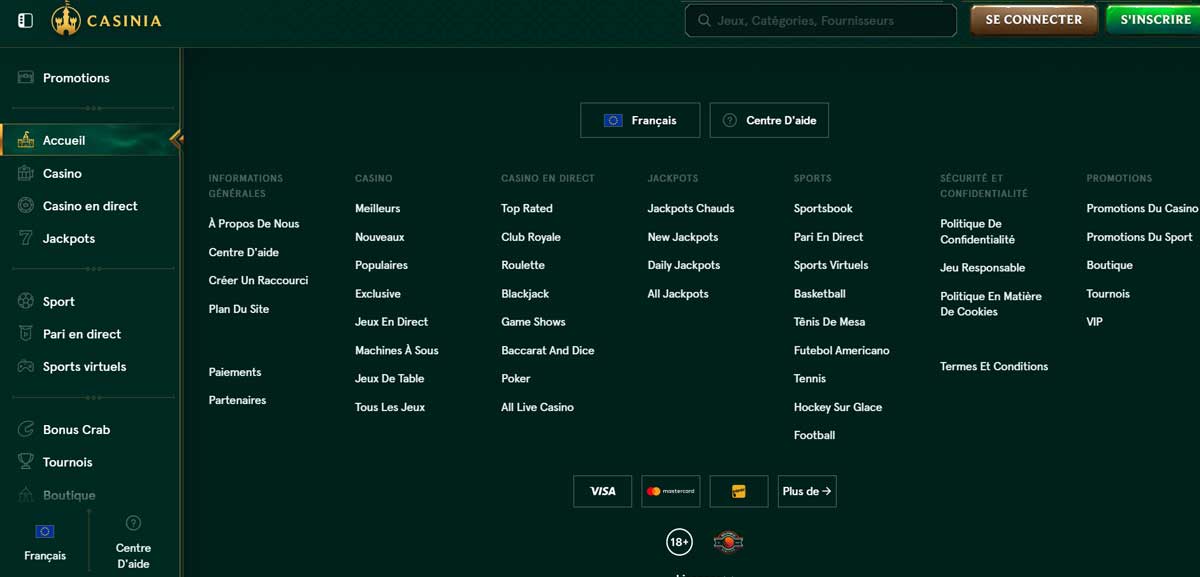Open the All Jackpots link
This screenshot has width=1200, height=577.
(x=678, y=294)
